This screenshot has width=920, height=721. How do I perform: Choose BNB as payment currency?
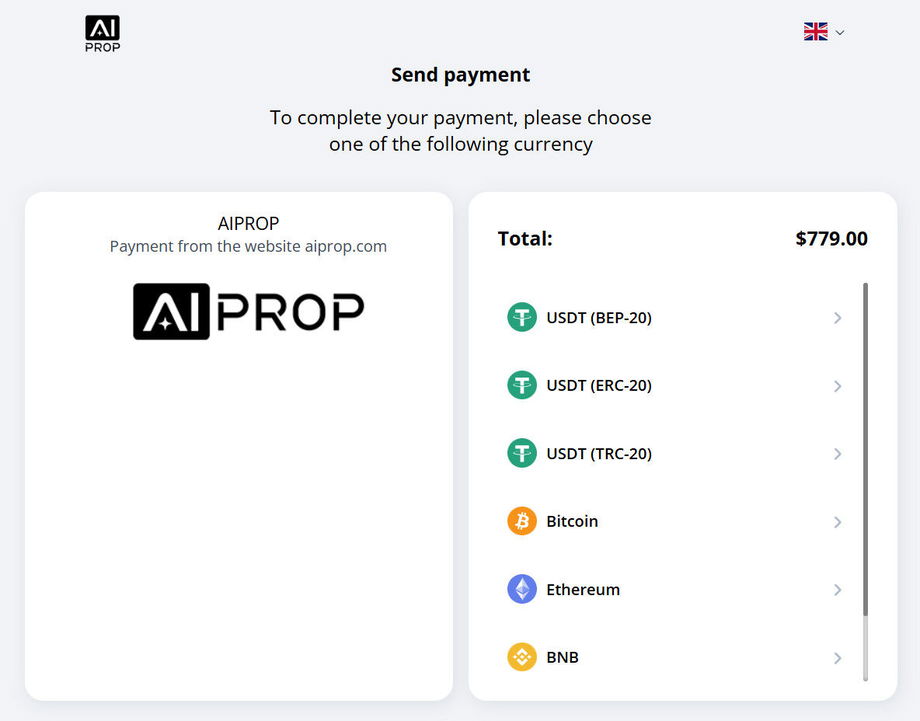563,658
